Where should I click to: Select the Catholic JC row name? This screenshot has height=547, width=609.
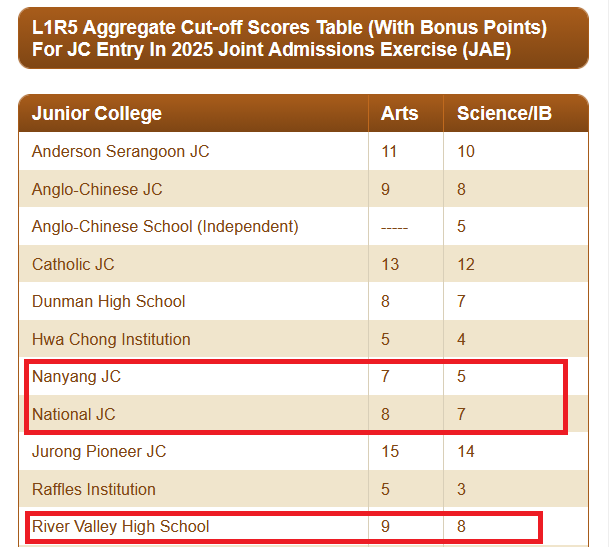73,264
